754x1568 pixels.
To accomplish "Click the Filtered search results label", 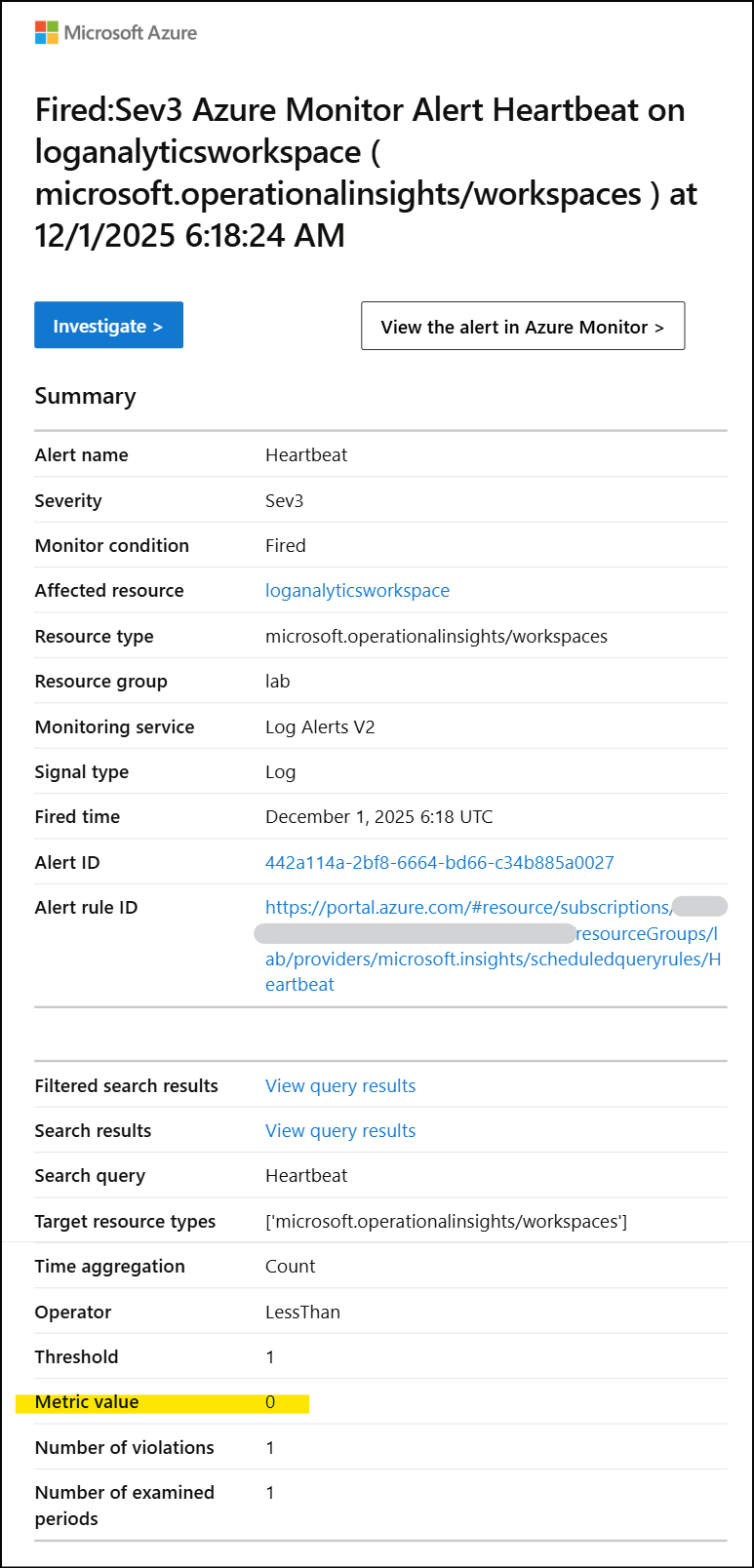I will tap(126, 1086).
